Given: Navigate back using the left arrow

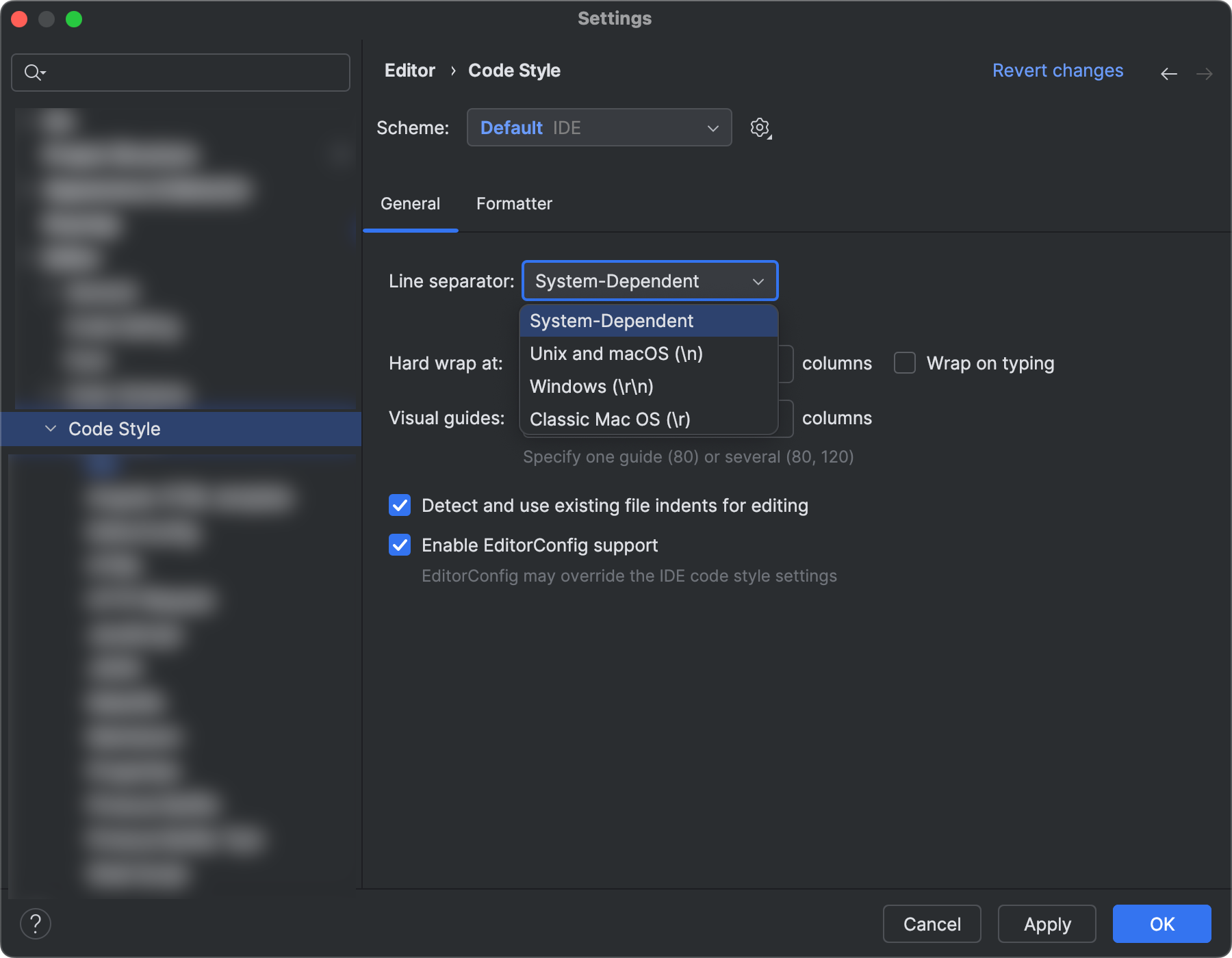Looking at the screenshot, I should 1168,73.
